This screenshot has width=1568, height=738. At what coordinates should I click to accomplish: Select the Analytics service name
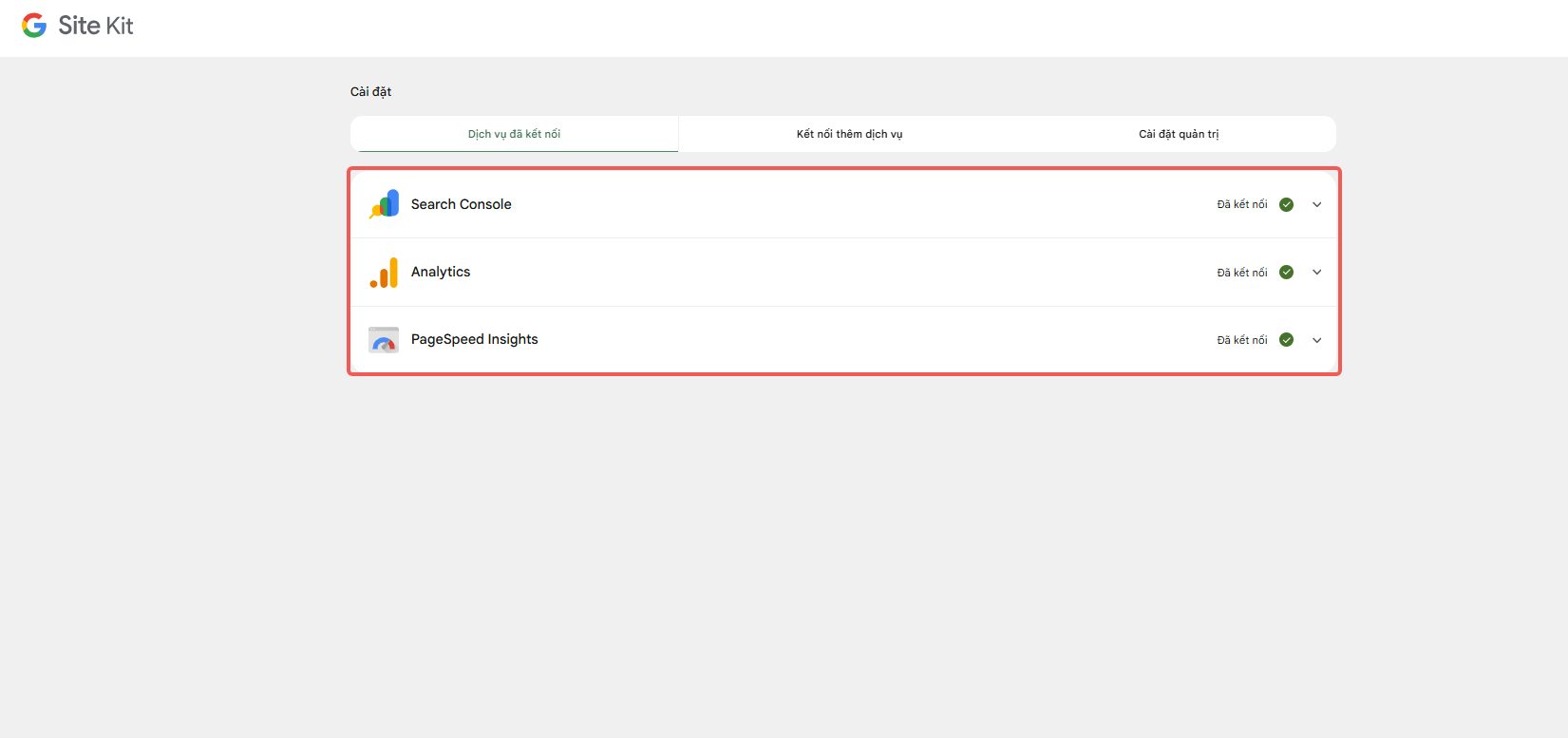click(441, 272)
